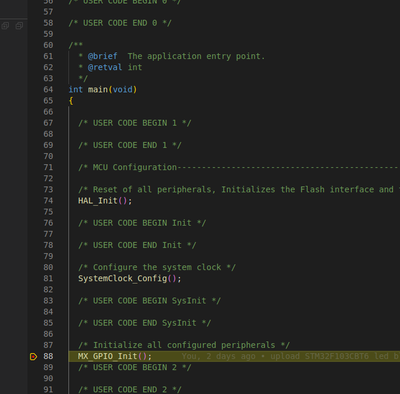This screenshot has width=400, height=394.
Task: Click the 'USER CODE BEGIN 2' comment
Action: 135,367
